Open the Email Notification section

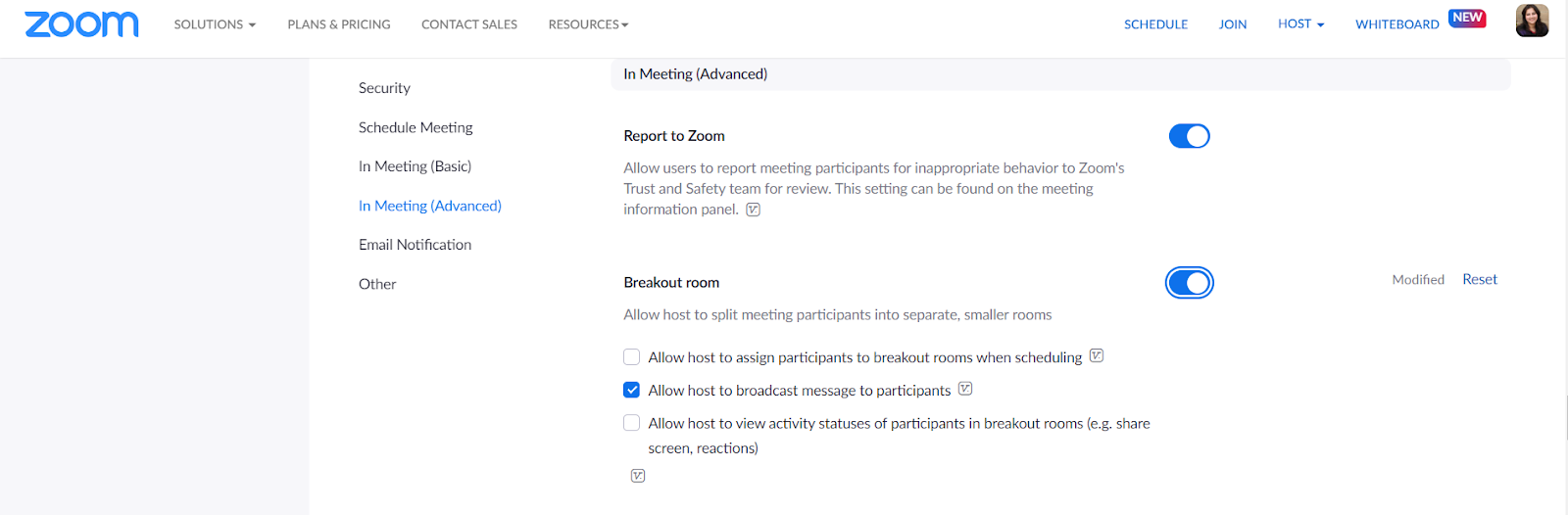[x=415, y=245]
